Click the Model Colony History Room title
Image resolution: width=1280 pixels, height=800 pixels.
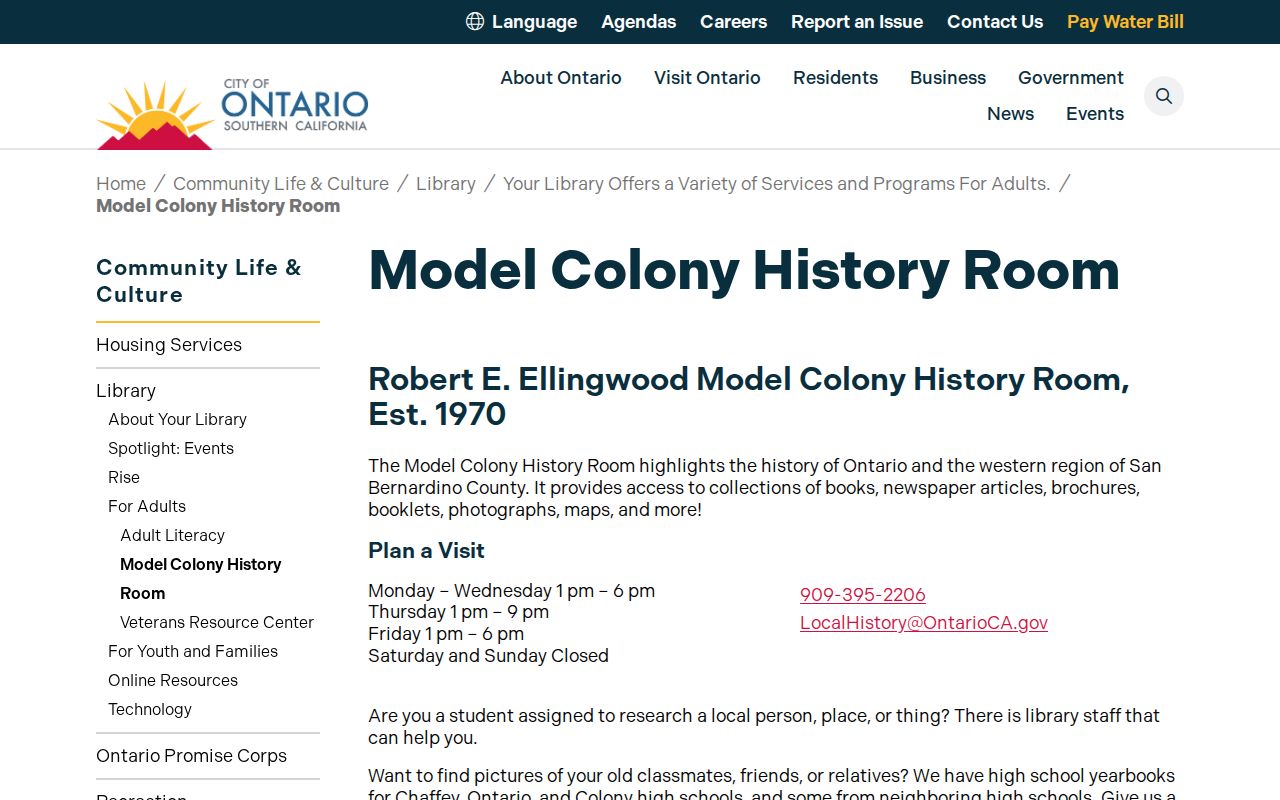pos(744,270)
